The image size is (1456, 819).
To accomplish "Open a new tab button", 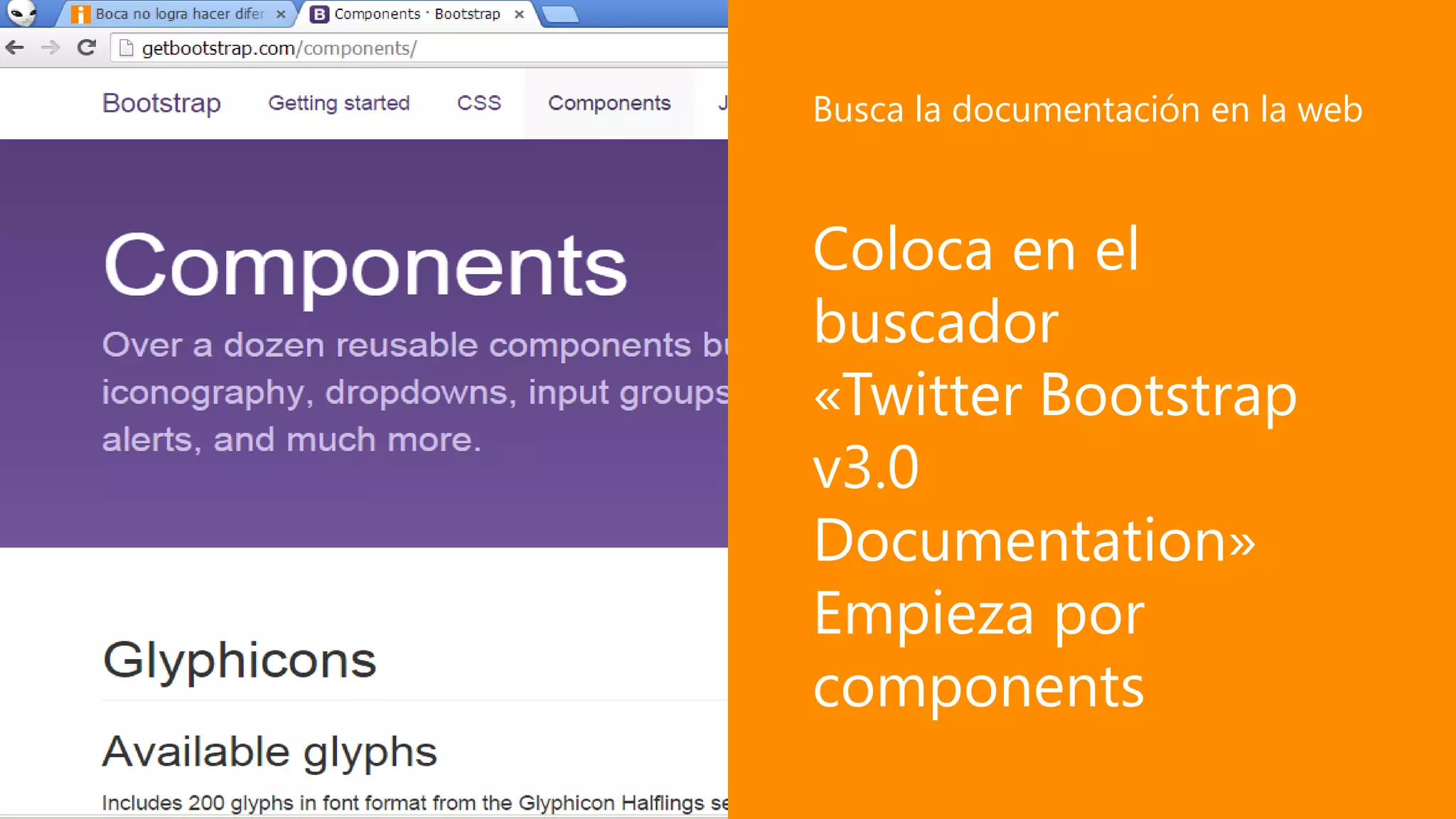I will point(560,14).
